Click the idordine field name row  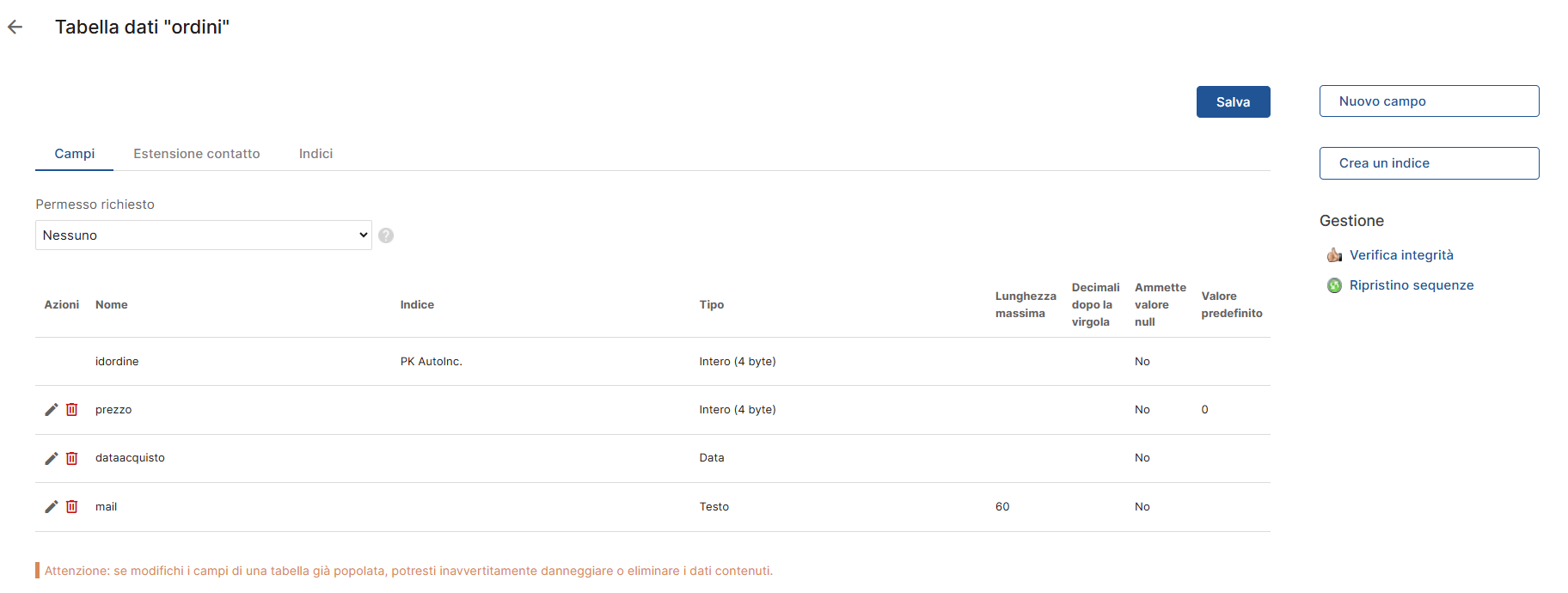117,362
